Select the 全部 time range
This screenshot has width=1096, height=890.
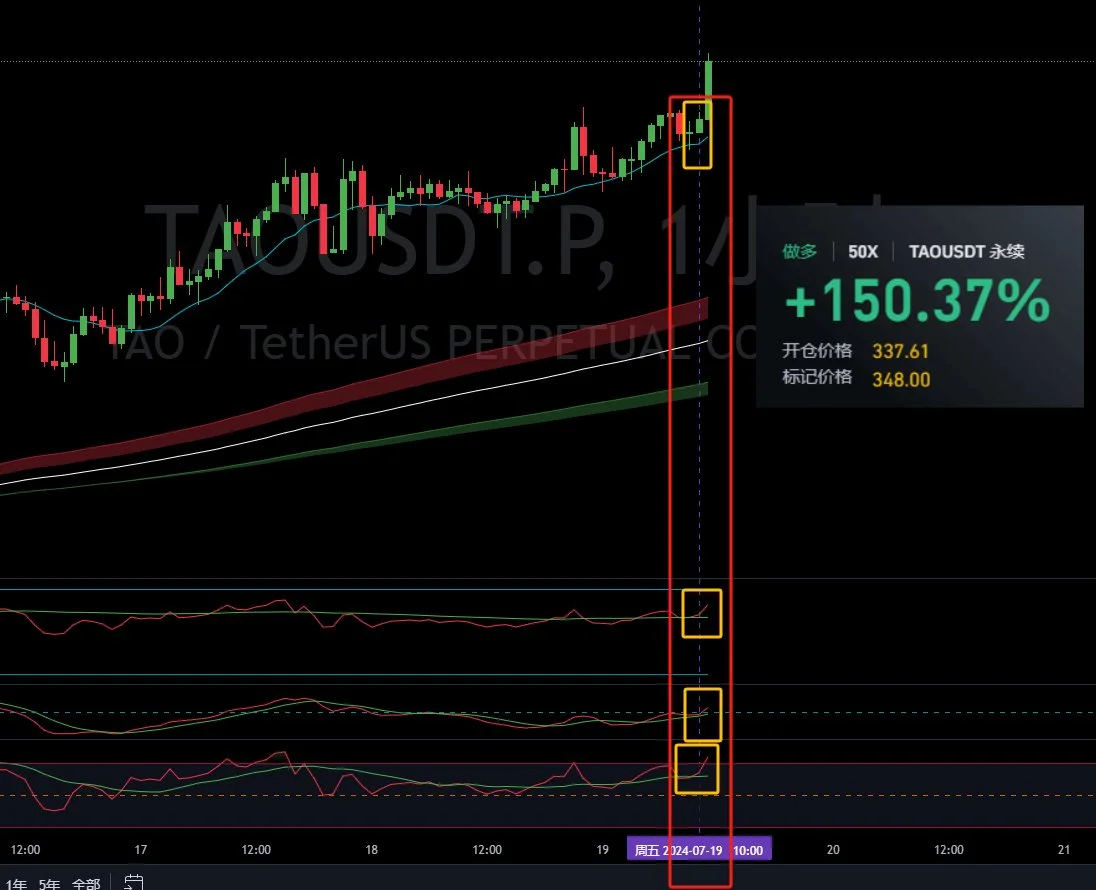[86, 884]
